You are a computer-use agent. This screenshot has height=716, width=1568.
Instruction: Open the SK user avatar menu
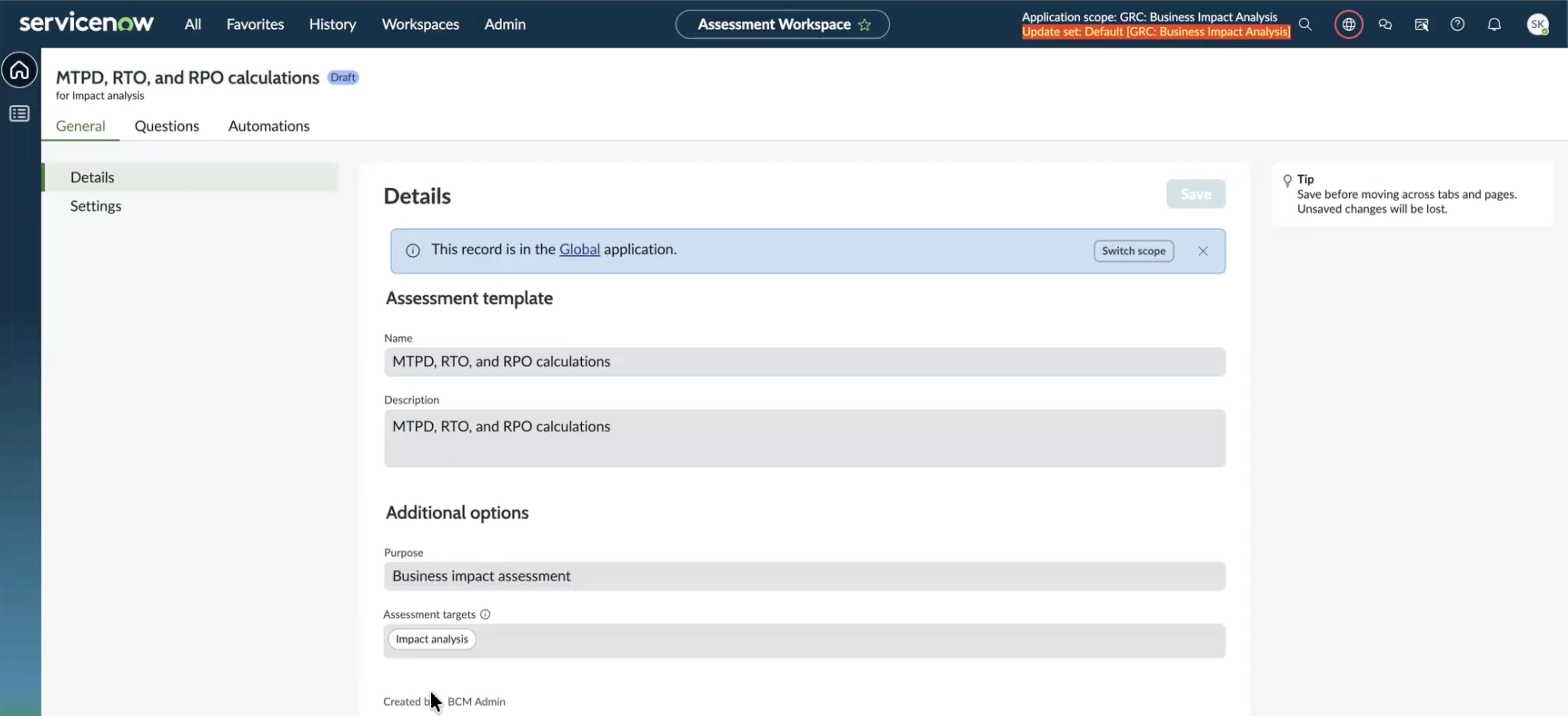point(1537,24)
